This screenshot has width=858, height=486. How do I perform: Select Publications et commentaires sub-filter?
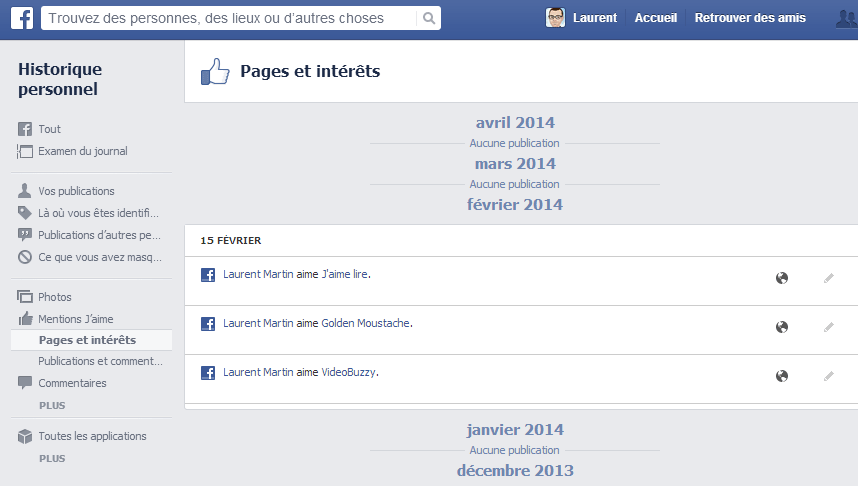[x=100, y=361]
